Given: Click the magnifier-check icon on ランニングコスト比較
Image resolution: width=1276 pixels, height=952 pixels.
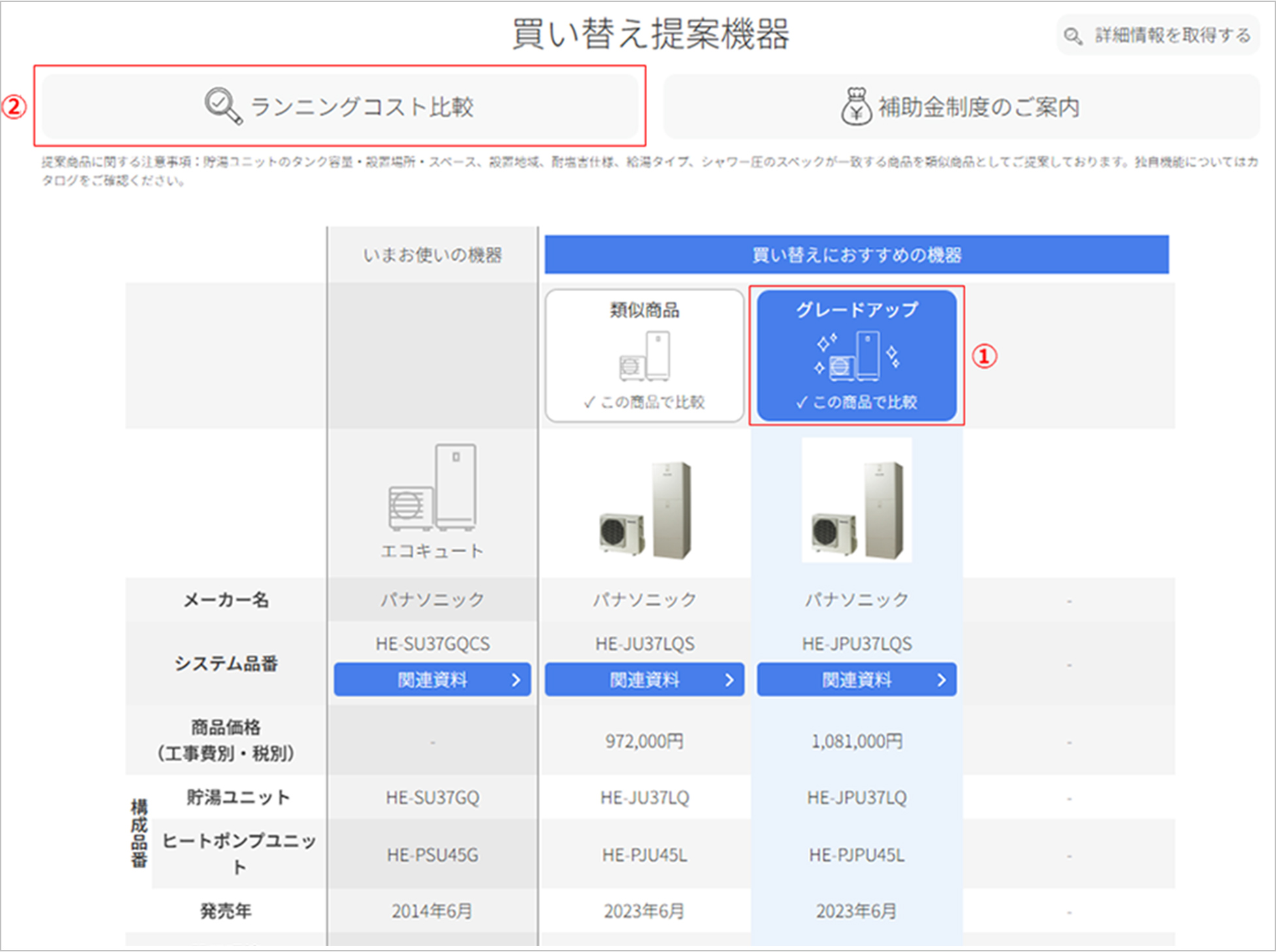Looking at the screenshot, I should [x=223, y=106].
